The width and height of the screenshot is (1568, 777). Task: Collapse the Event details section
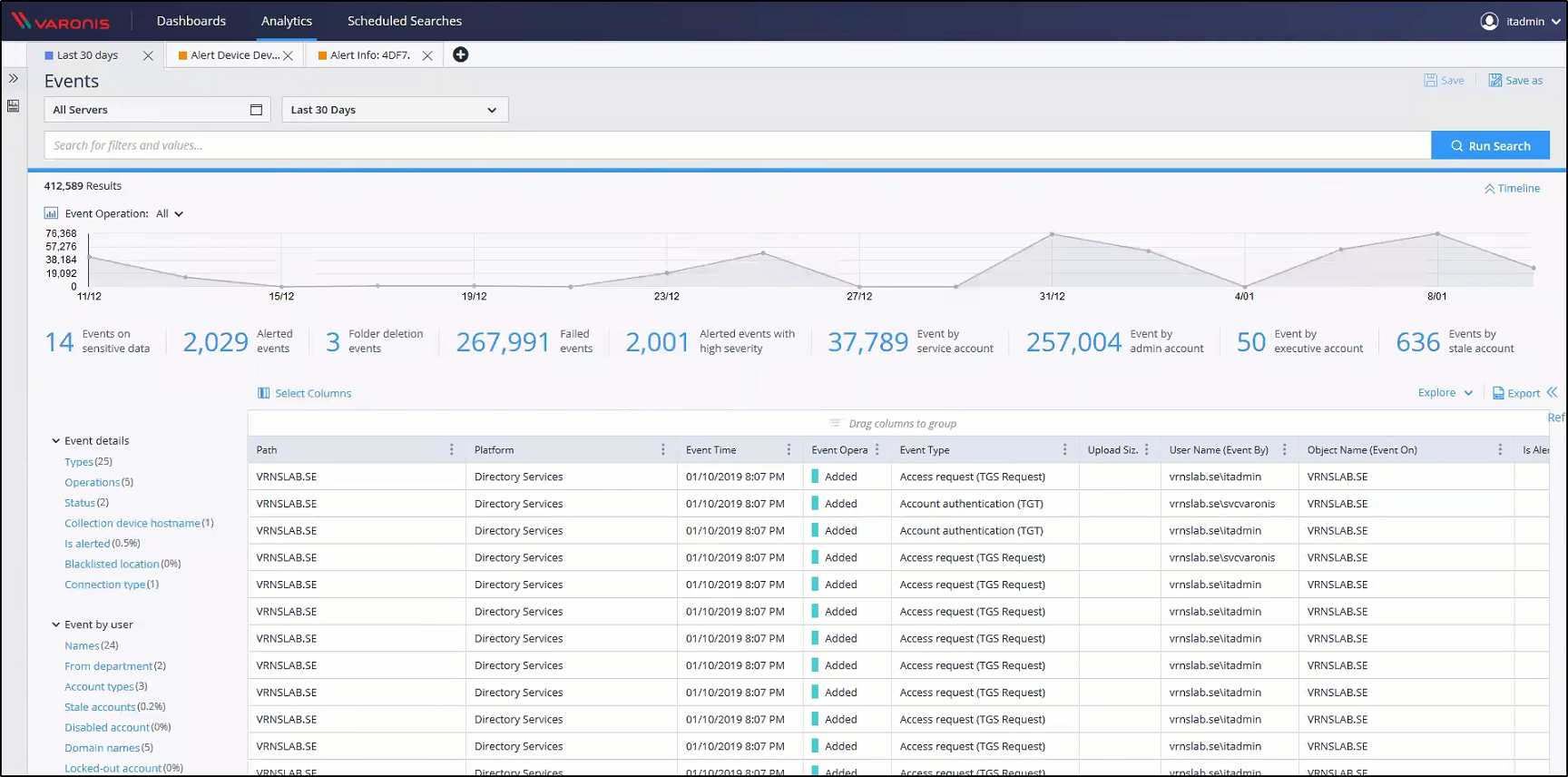pos(56,441)
